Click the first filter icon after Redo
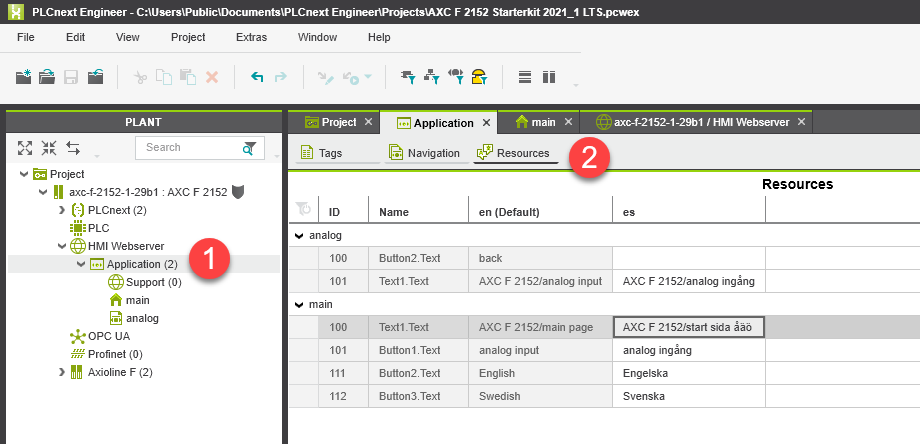 point(408,77)
